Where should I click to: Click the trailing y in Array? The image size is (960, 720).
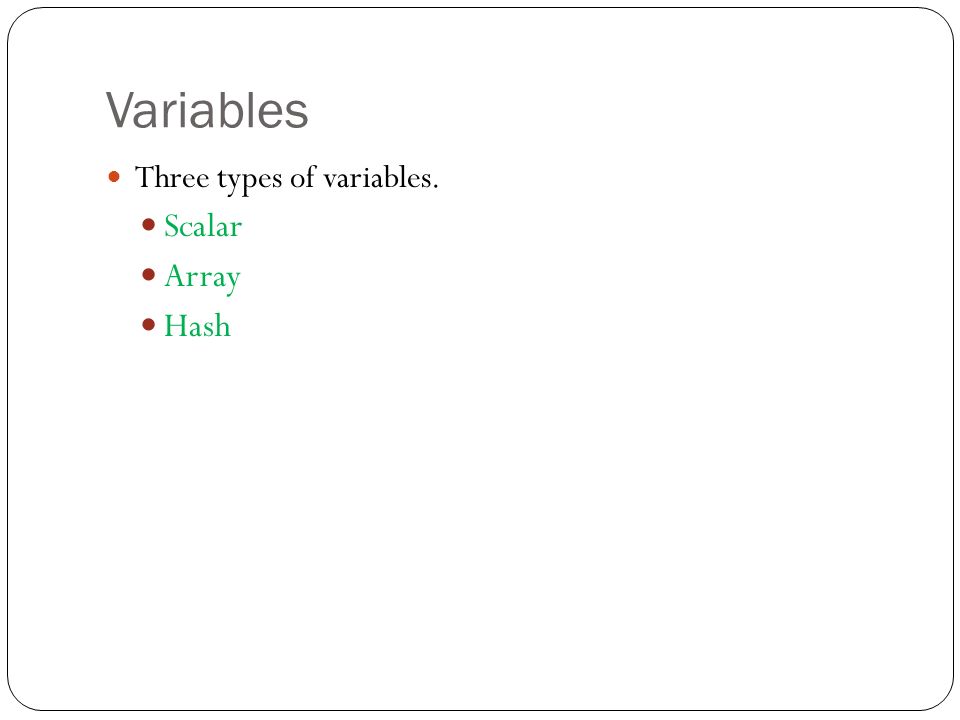[x=232, y=282]
